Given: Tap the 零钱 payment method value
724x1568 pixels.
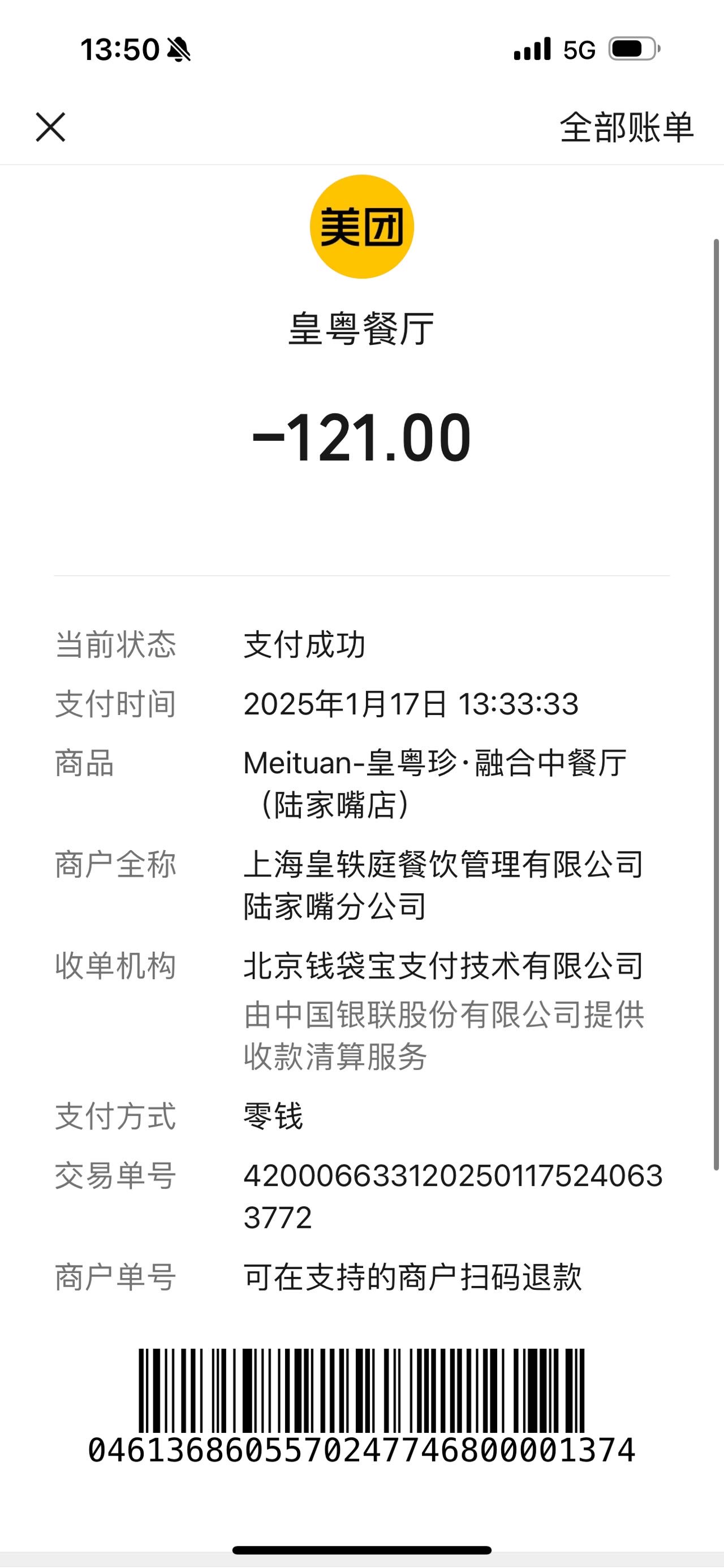Looking at the screenshot, I should pos(273,1116).
